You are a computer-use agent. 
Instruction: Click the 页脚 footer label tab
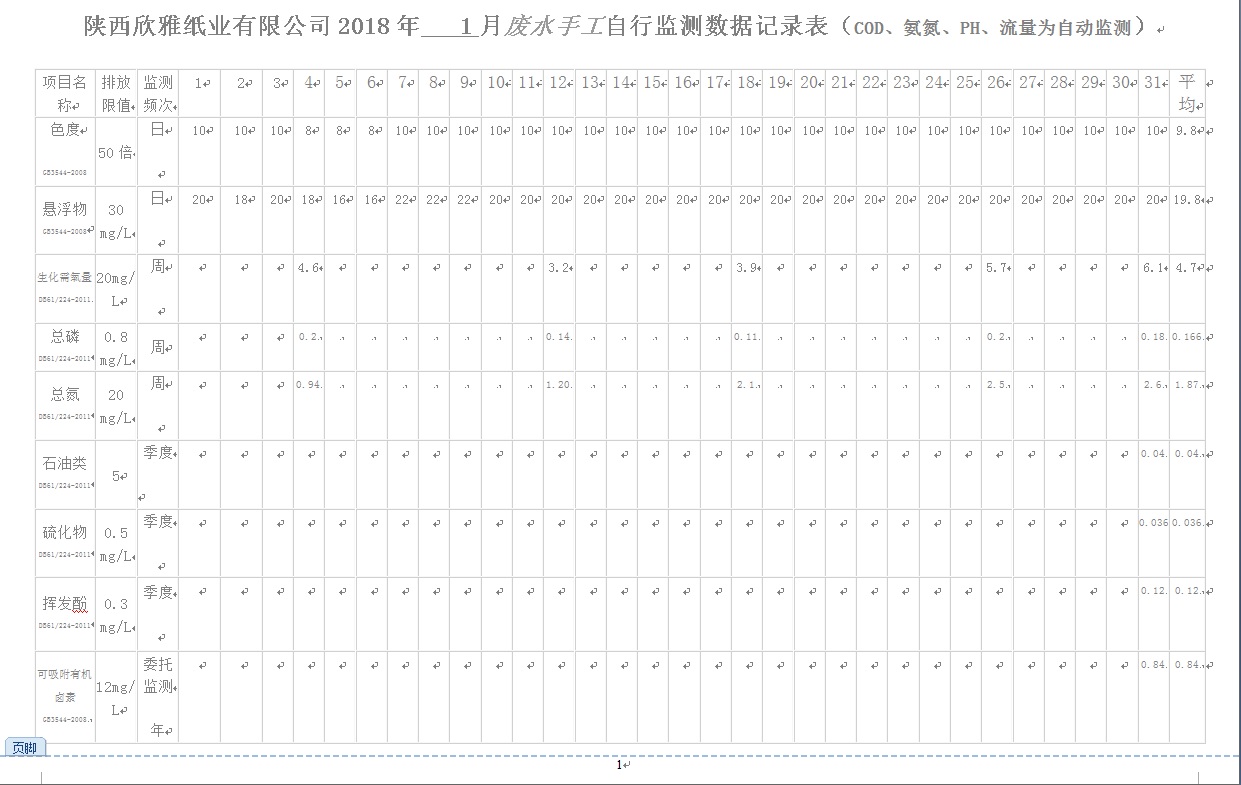click(26, 747)
